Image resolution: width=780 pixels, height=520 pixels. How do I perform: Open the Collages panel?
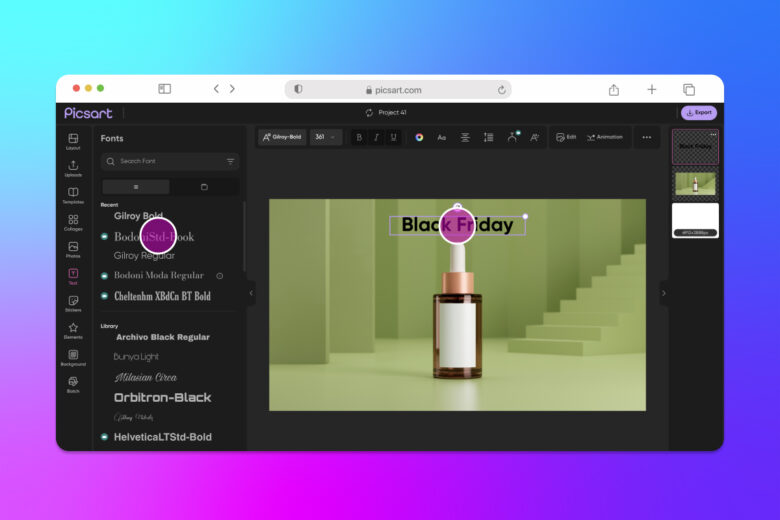click(x=73, y=222)
